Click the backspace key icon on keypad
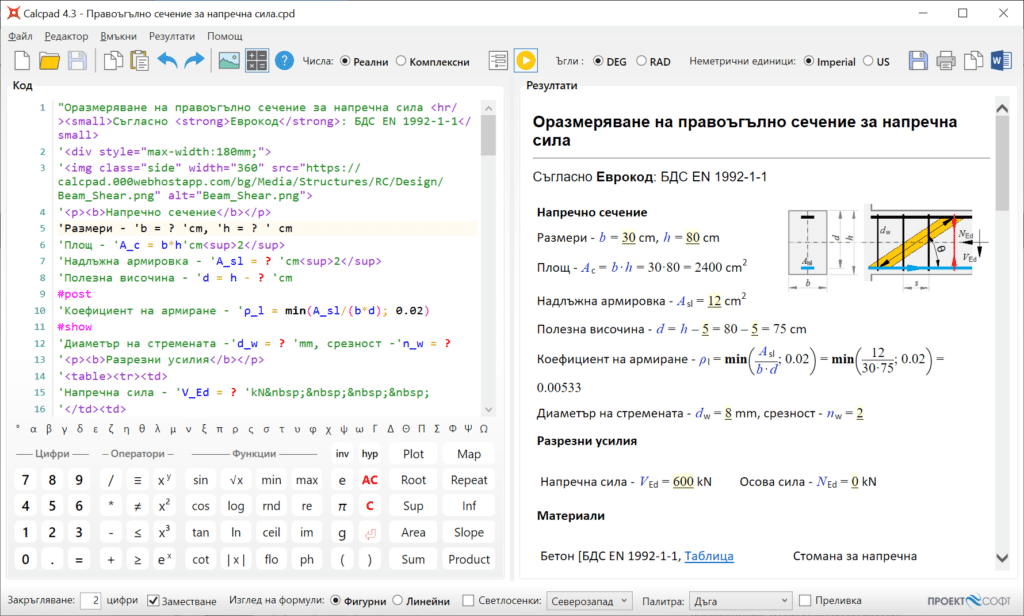The image size is (1024, 616). 370,533
